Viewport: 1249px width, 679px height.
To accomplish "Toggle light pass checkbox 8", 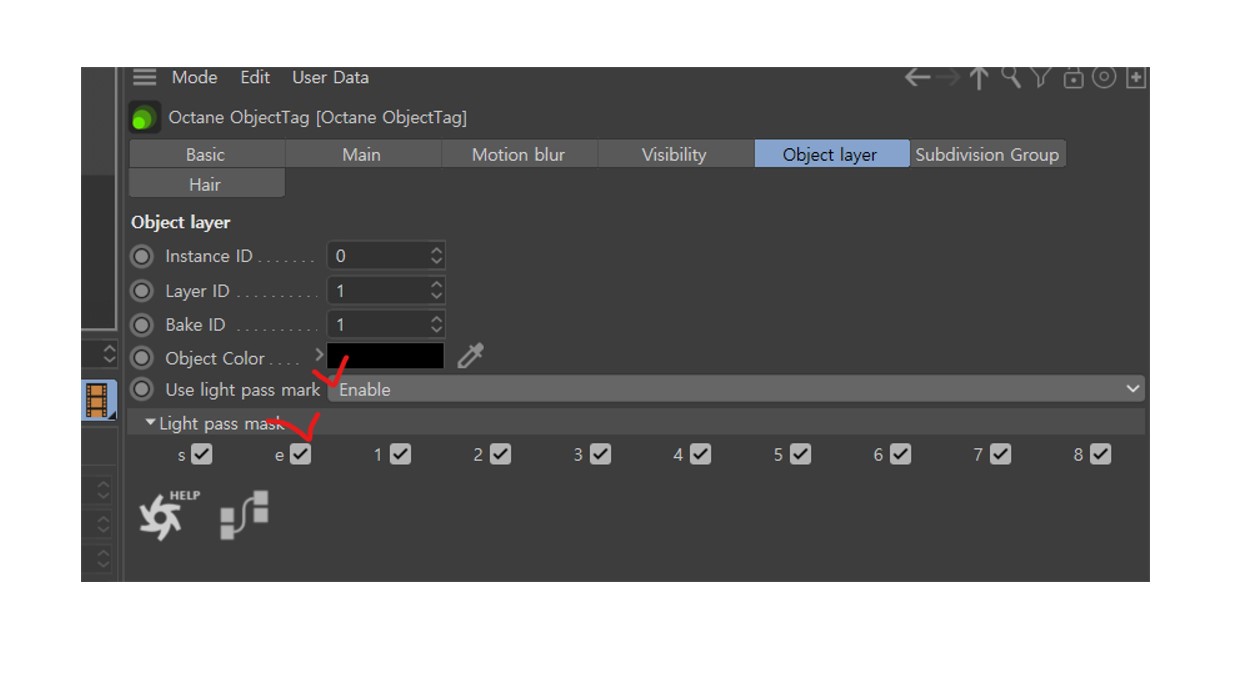I will click(1100, 454).
